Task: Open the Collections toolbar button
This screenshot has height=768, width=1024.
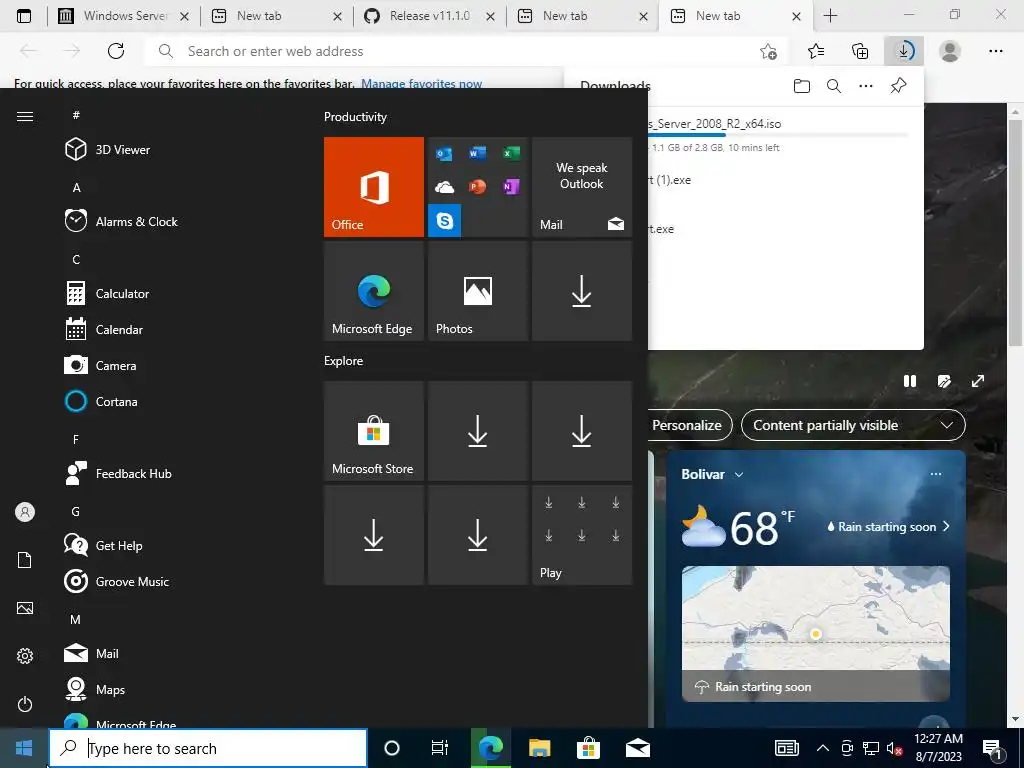Action: click(x=860, y=51)
